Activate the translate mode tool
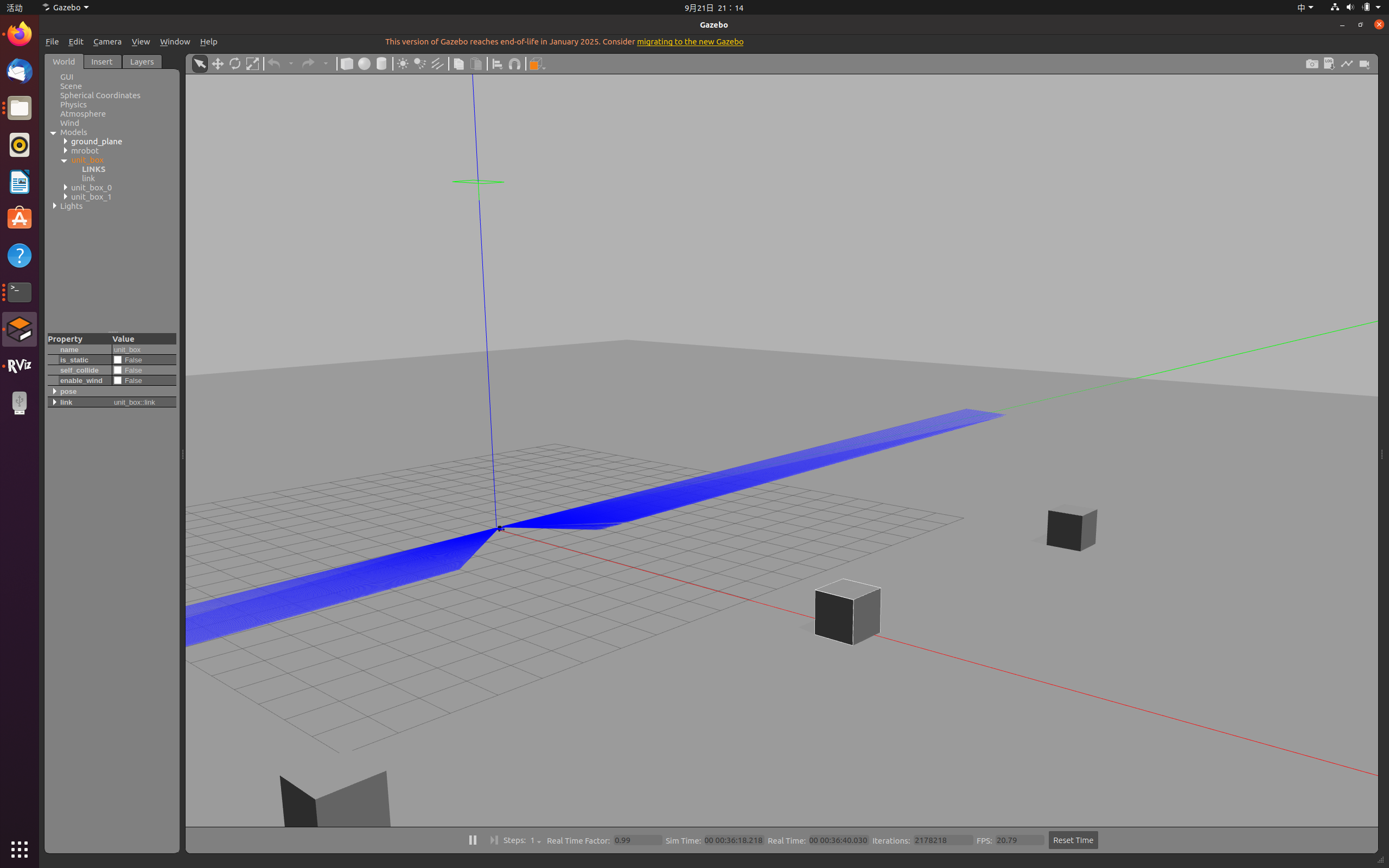This screenshot has height=868, width=1389. pyautogui.click(x=218, y=63)
